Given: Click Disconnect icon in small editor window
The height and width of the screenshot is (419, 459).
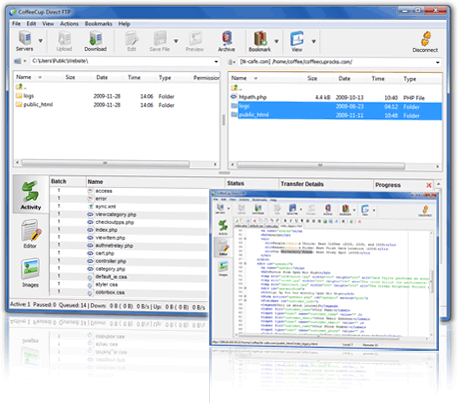Looking at the screenshot, I should click(x=425, y=211).
